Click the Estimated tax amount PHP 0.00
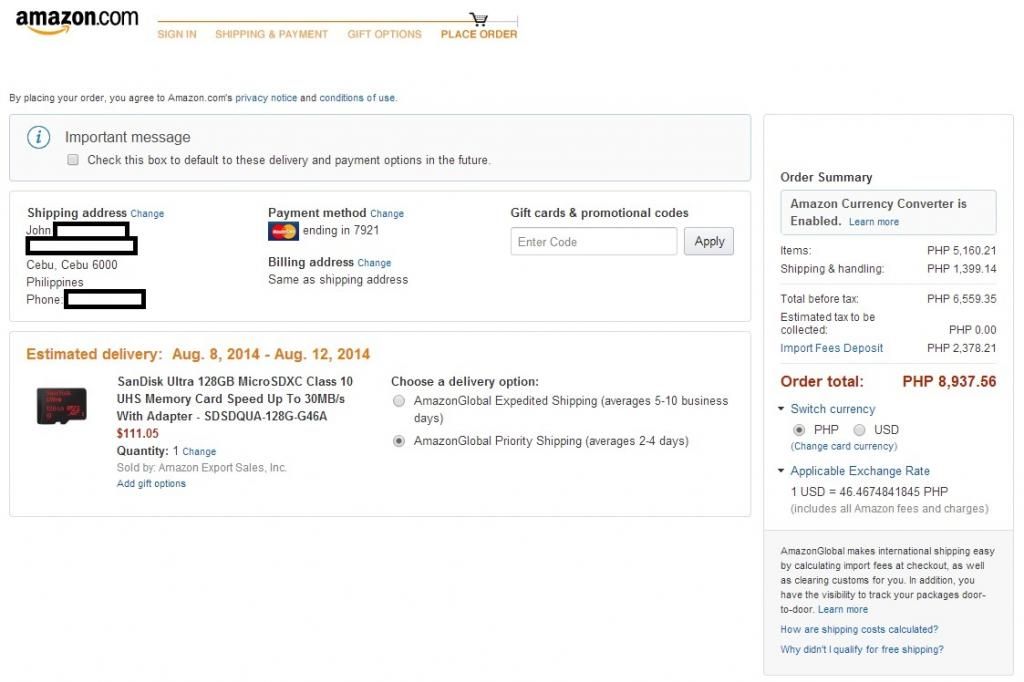The height and width of the screenshot is (682, 1024). tap(972, 330)
